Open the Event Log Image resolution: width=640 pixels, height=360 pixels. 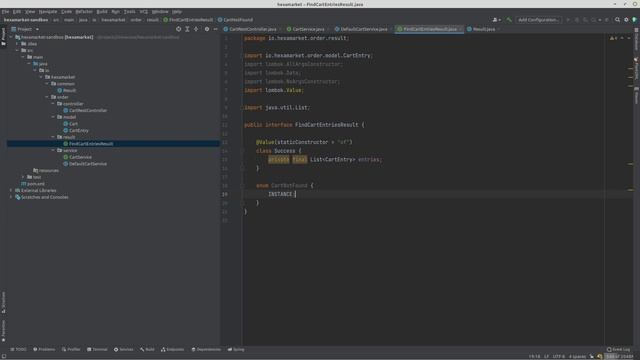click(619, 349)
